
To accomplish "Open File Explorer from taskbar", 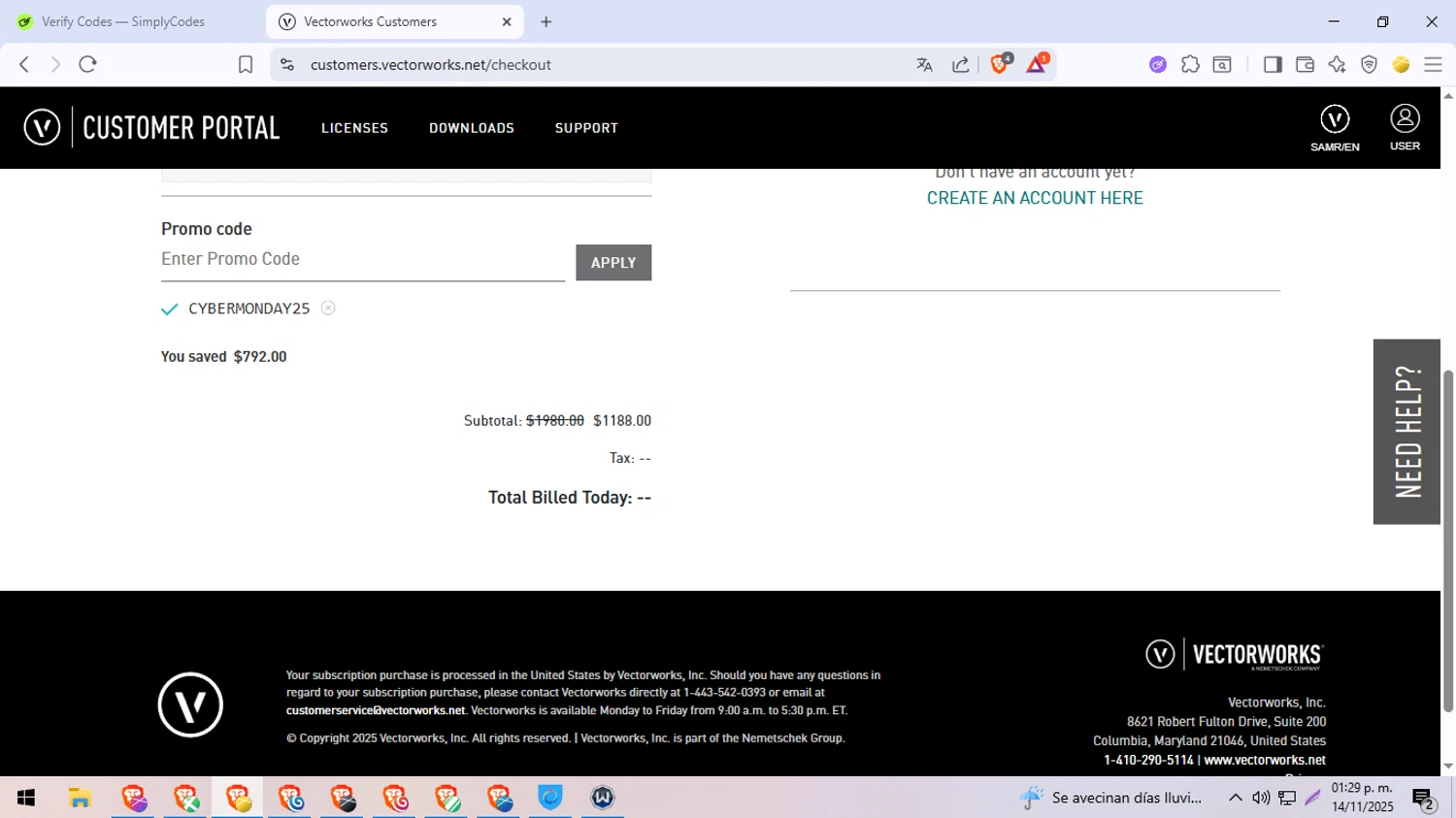I will (80, 798).
